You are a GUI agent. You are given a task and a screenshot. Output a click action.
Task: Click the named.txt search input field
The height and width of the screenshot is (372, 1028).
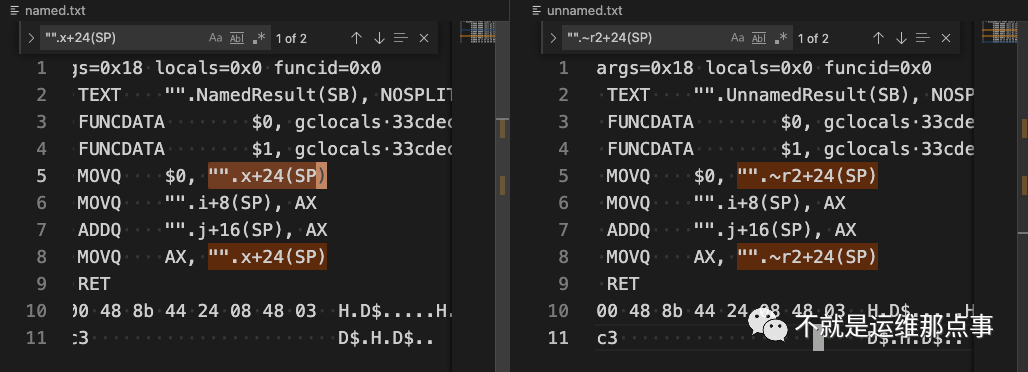[x=123, y=38]
